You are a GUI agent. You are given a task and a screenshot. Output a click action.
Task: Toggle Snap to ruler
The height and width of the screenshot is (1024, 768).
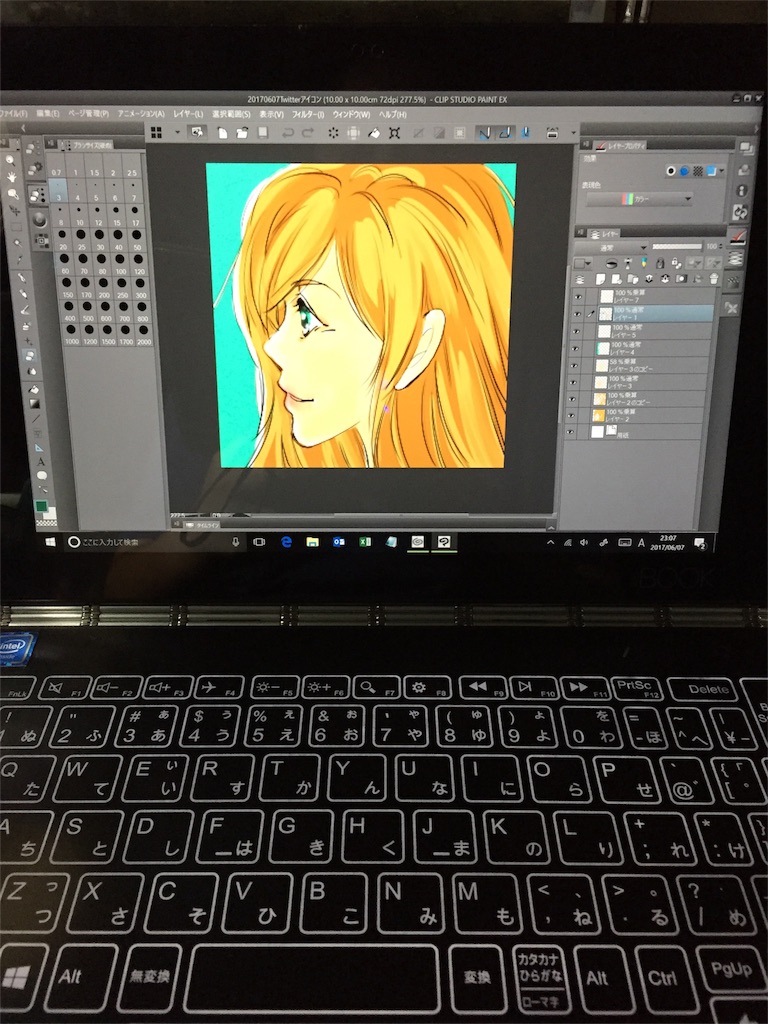[x=484, y=133]
